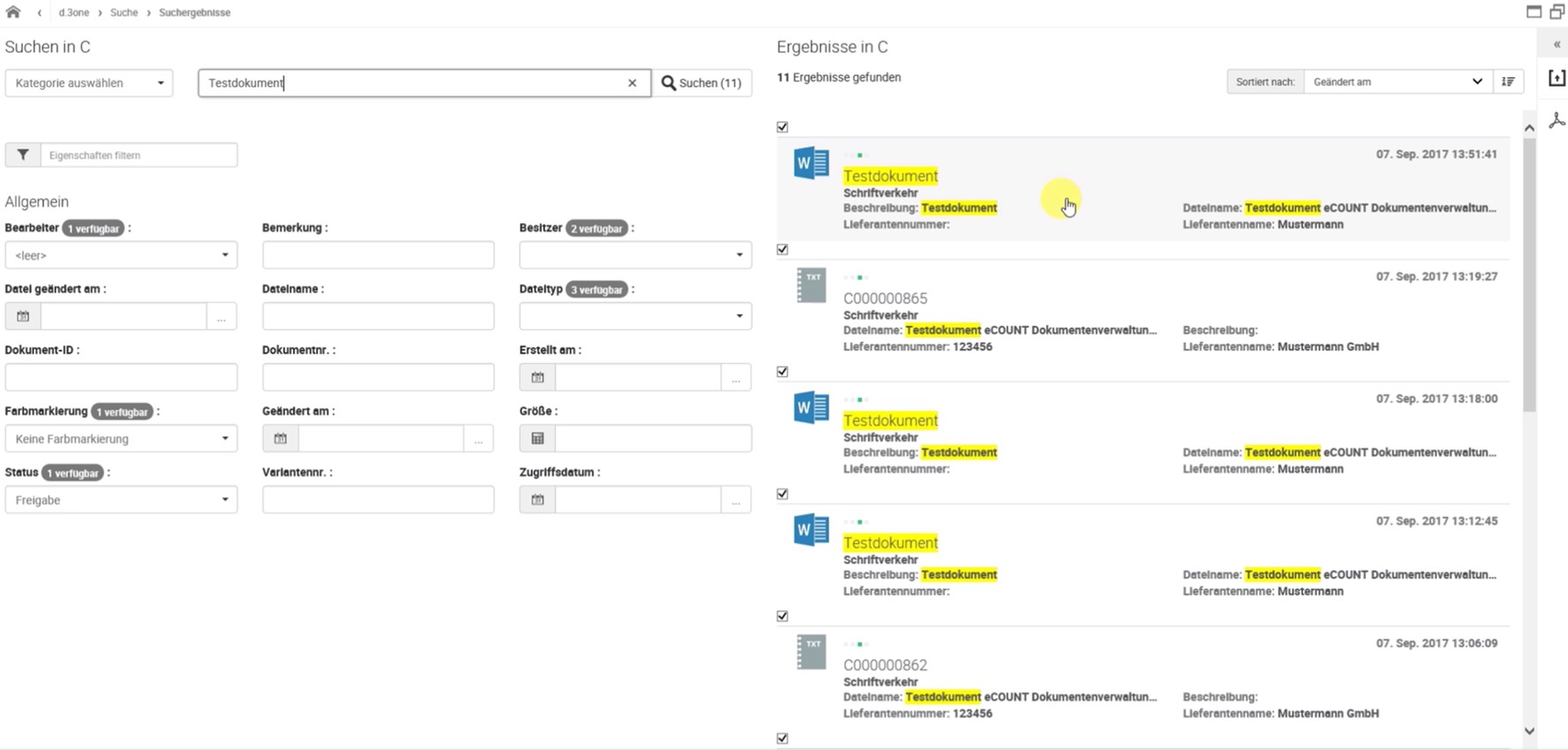1568x750 pixels.
Task: Click the filter funnel icon
Action: click(x=23, y=155)
